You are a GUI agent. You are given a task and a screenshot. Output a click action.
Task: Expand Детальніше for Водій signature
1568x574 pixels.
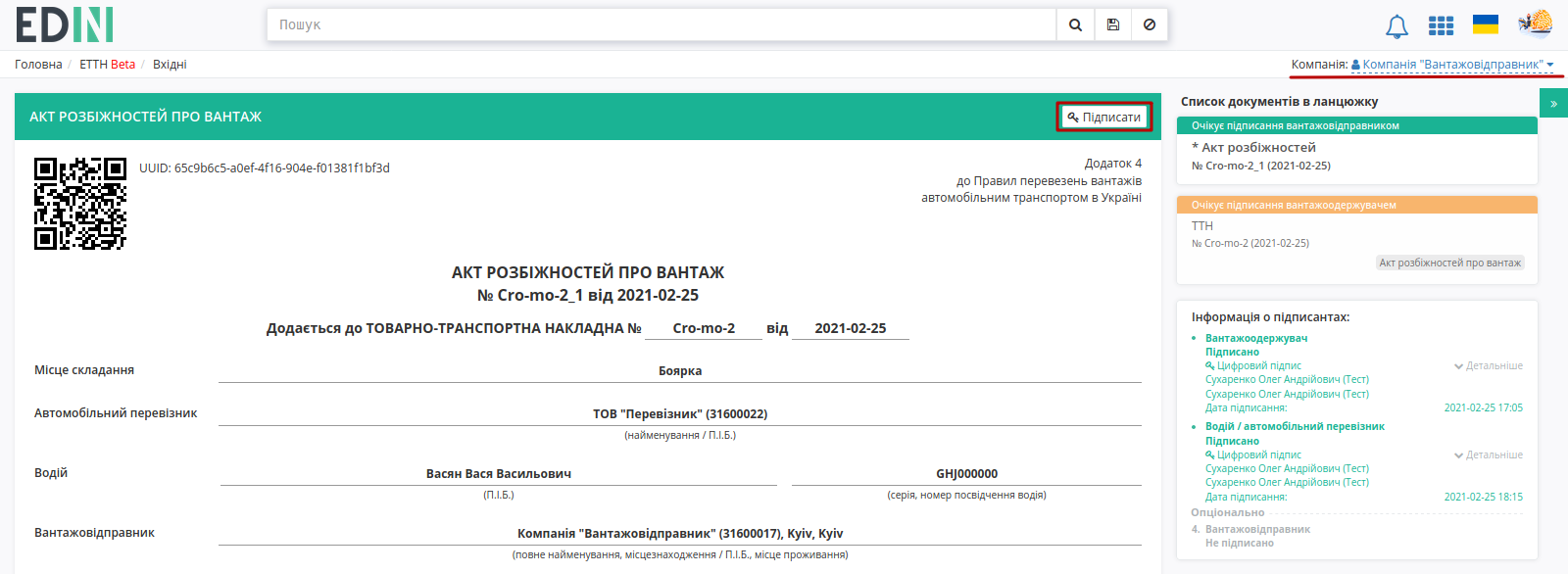point(1488,455)
